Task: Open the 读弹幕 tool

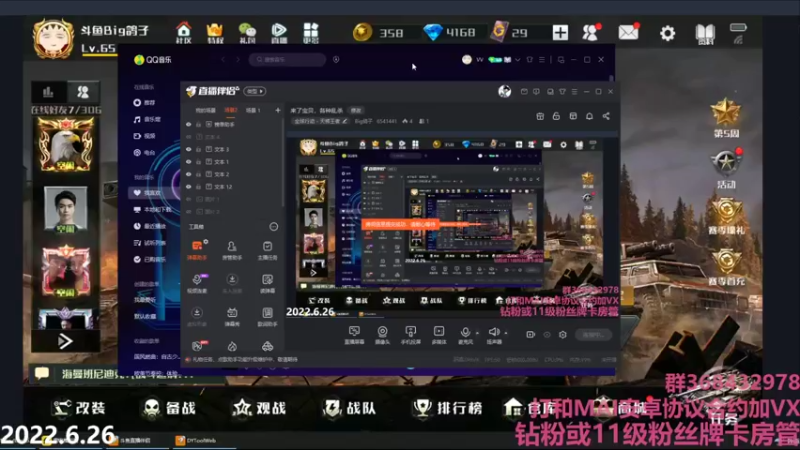Action: [267, 283]
